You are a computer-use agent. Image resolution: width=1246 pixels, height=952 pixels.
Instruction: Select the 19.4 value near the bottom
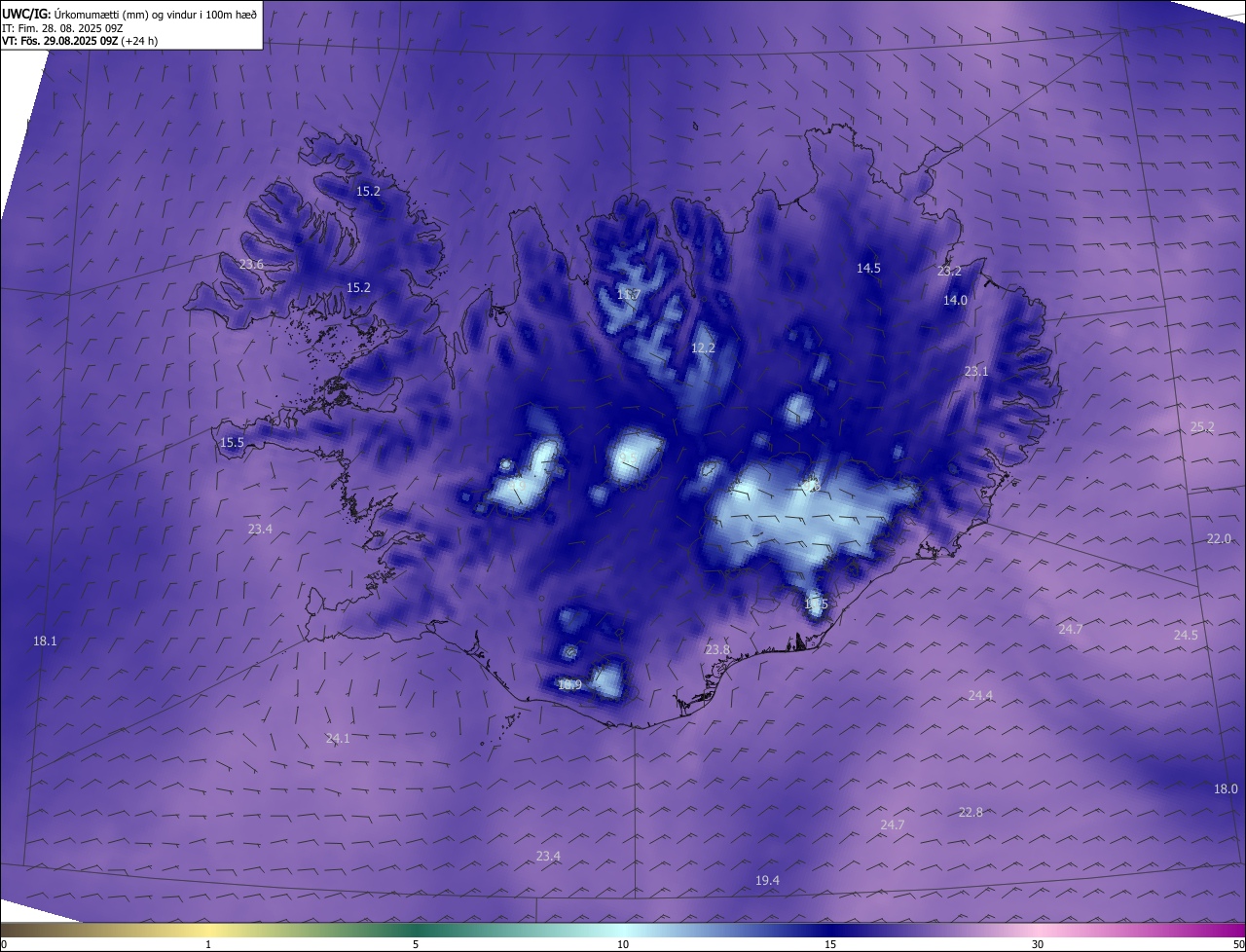coord(767,881)
